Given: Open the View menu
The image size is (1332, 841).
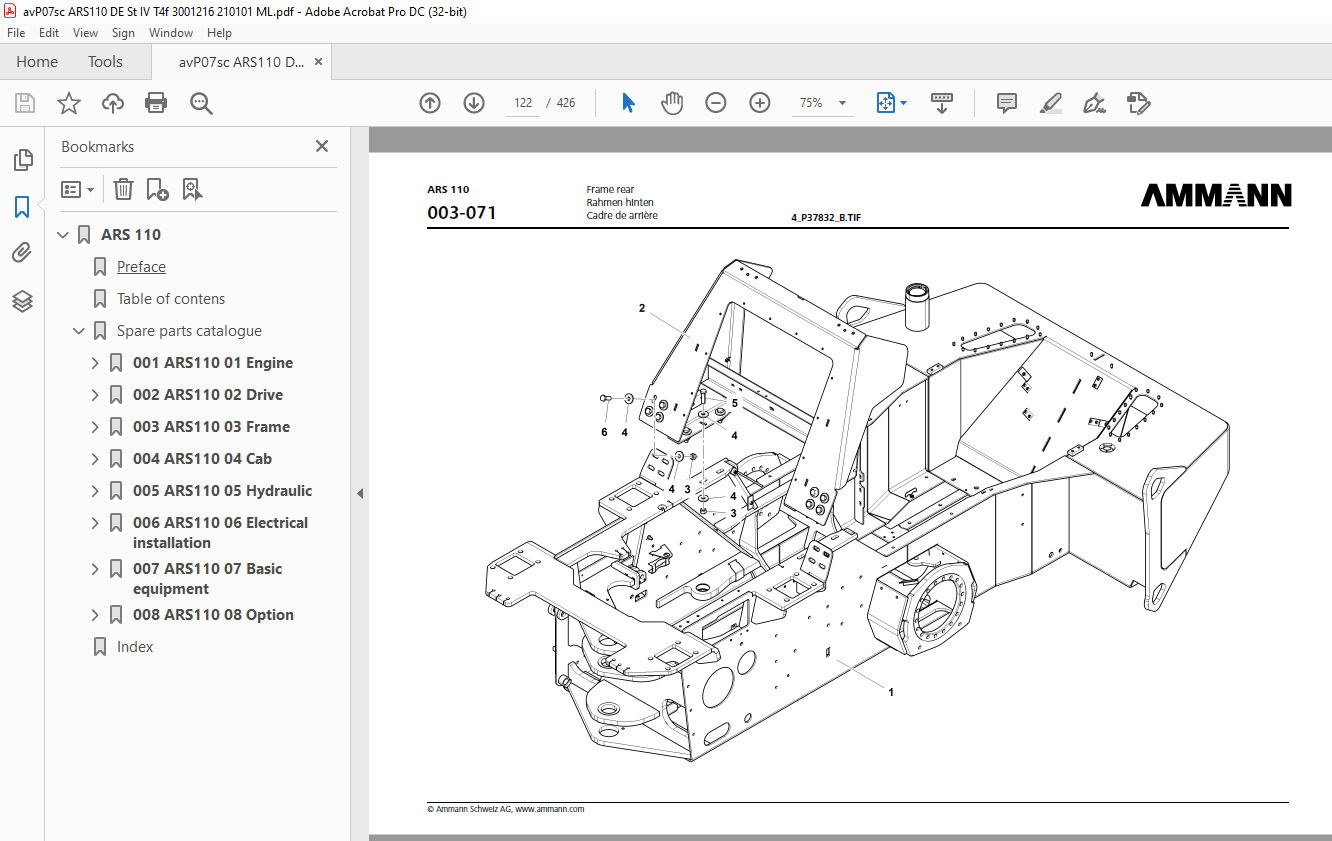Looking at the screenshot, I should [x=85, y=33].
